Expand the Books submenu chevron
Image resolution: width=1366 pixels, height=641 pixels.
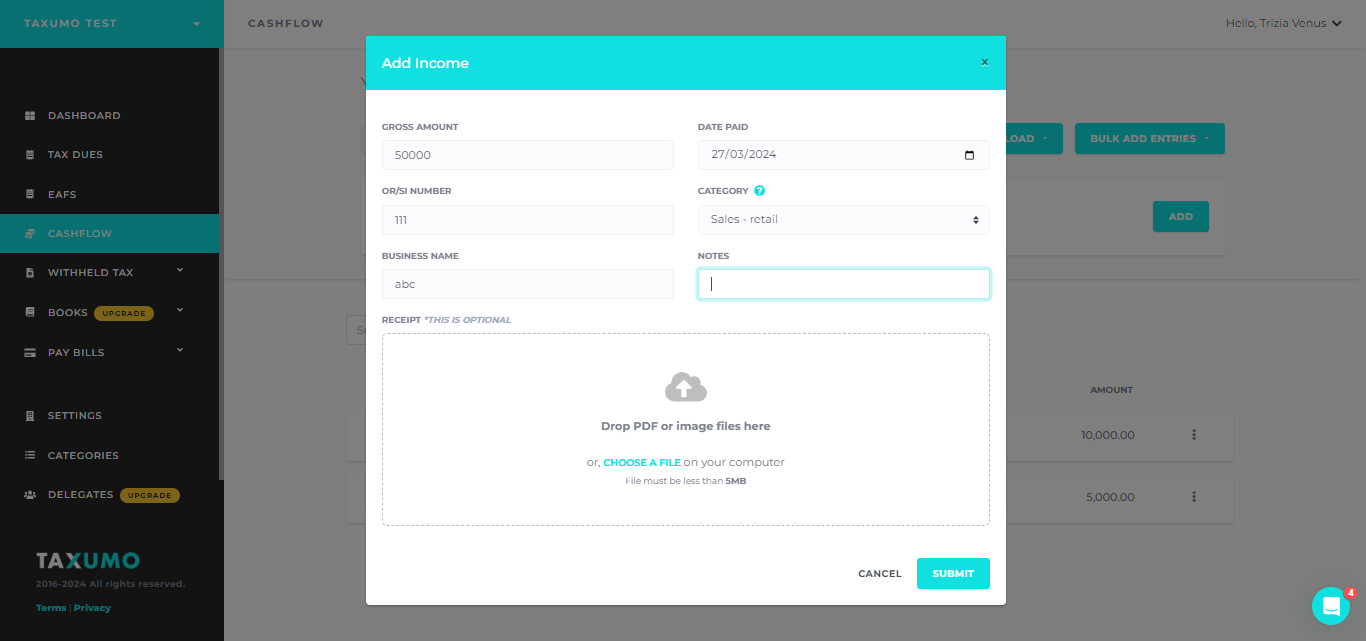[x=180, y=310]
